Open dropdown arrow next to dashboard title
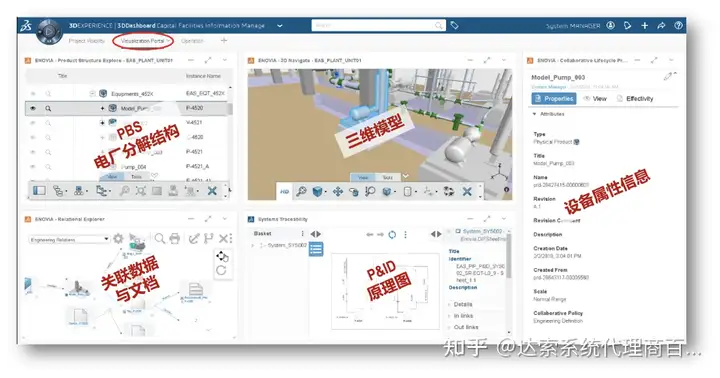The width and height of the screenshot is (720, 378). click(280, 26)
